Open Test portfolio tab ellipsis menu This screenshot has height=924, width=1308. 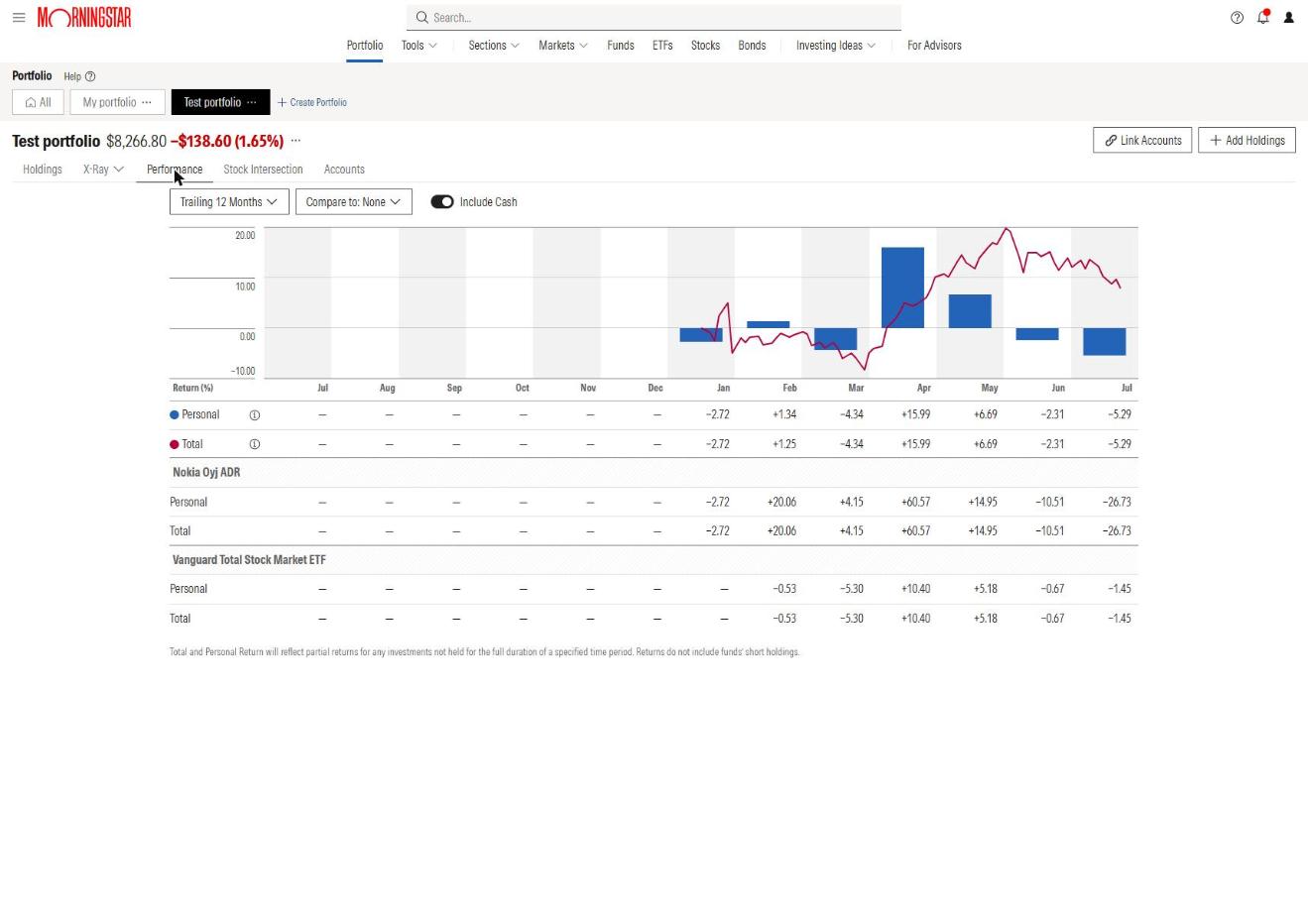tap(252, 102)
